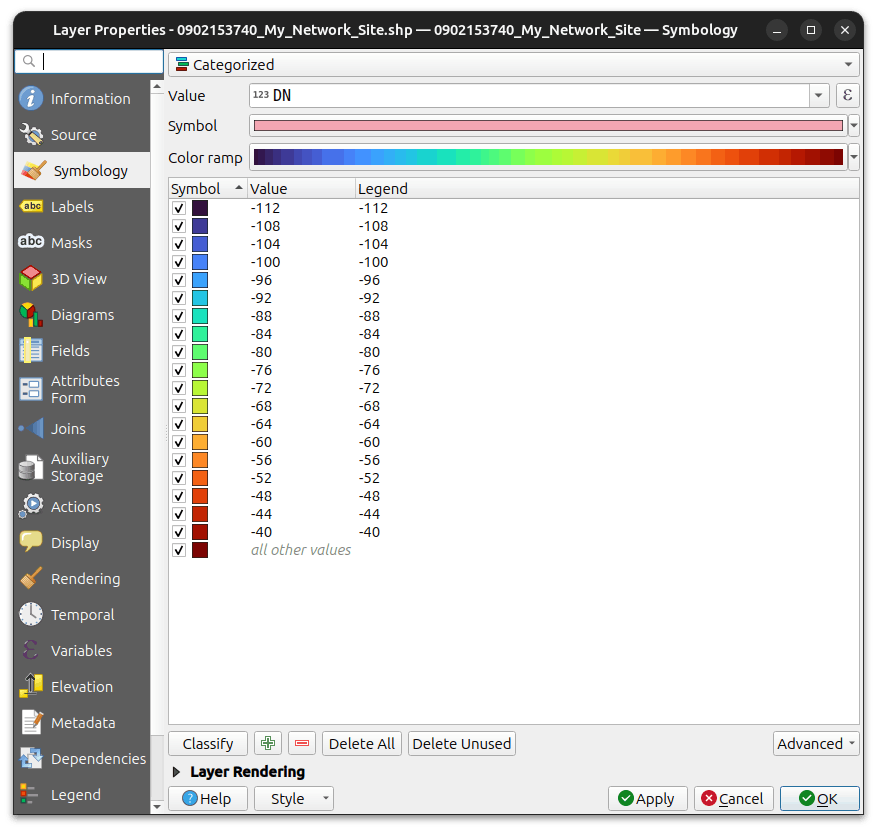The width and height of the screenshot is (877, 831).
Task: Click the Delete All button
Action: [x=362, y=743]
